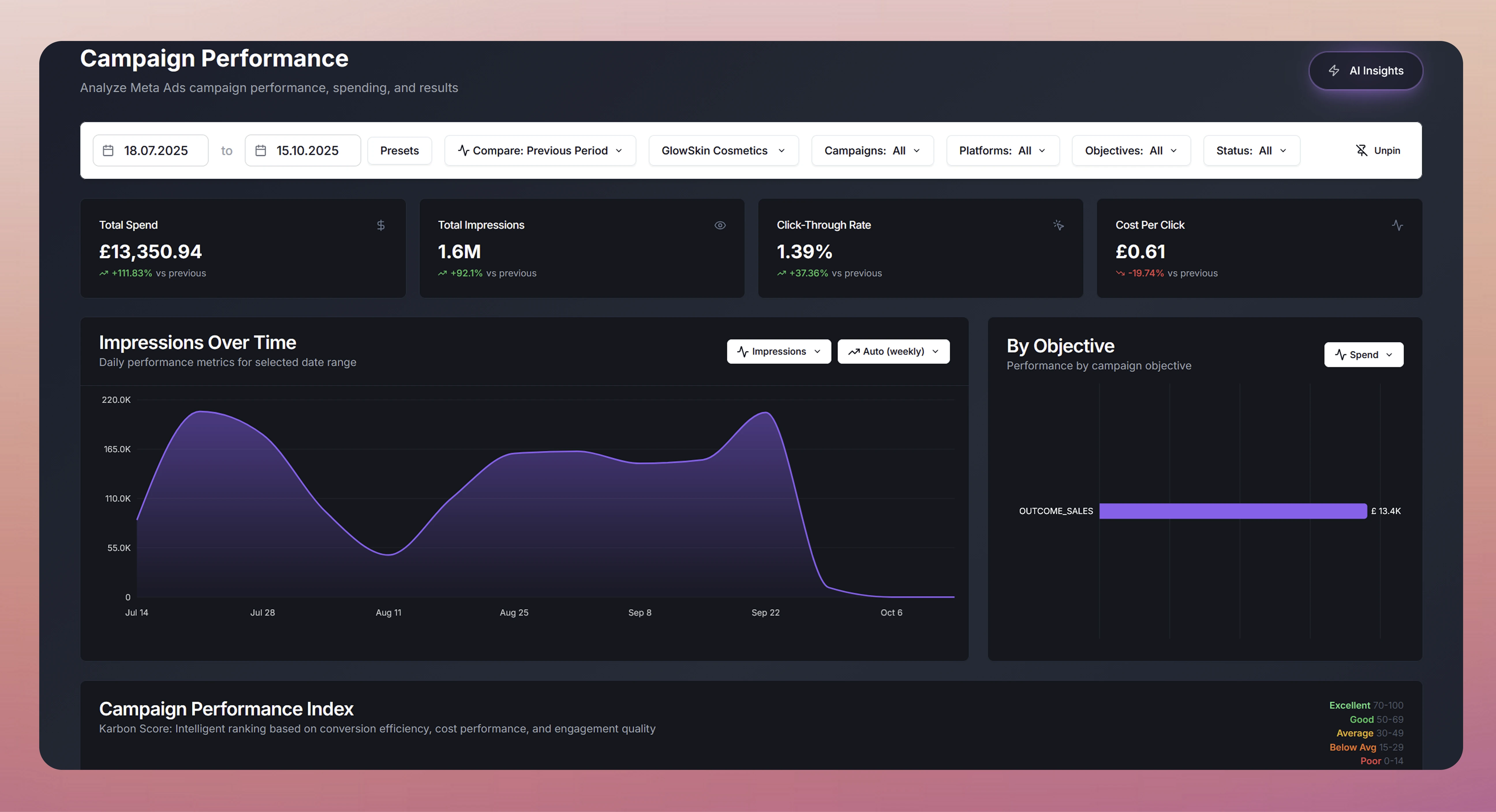This screenshot has height=812, width=1496.
Task: Open the Status: All filter
Action: pos(1251,150)
